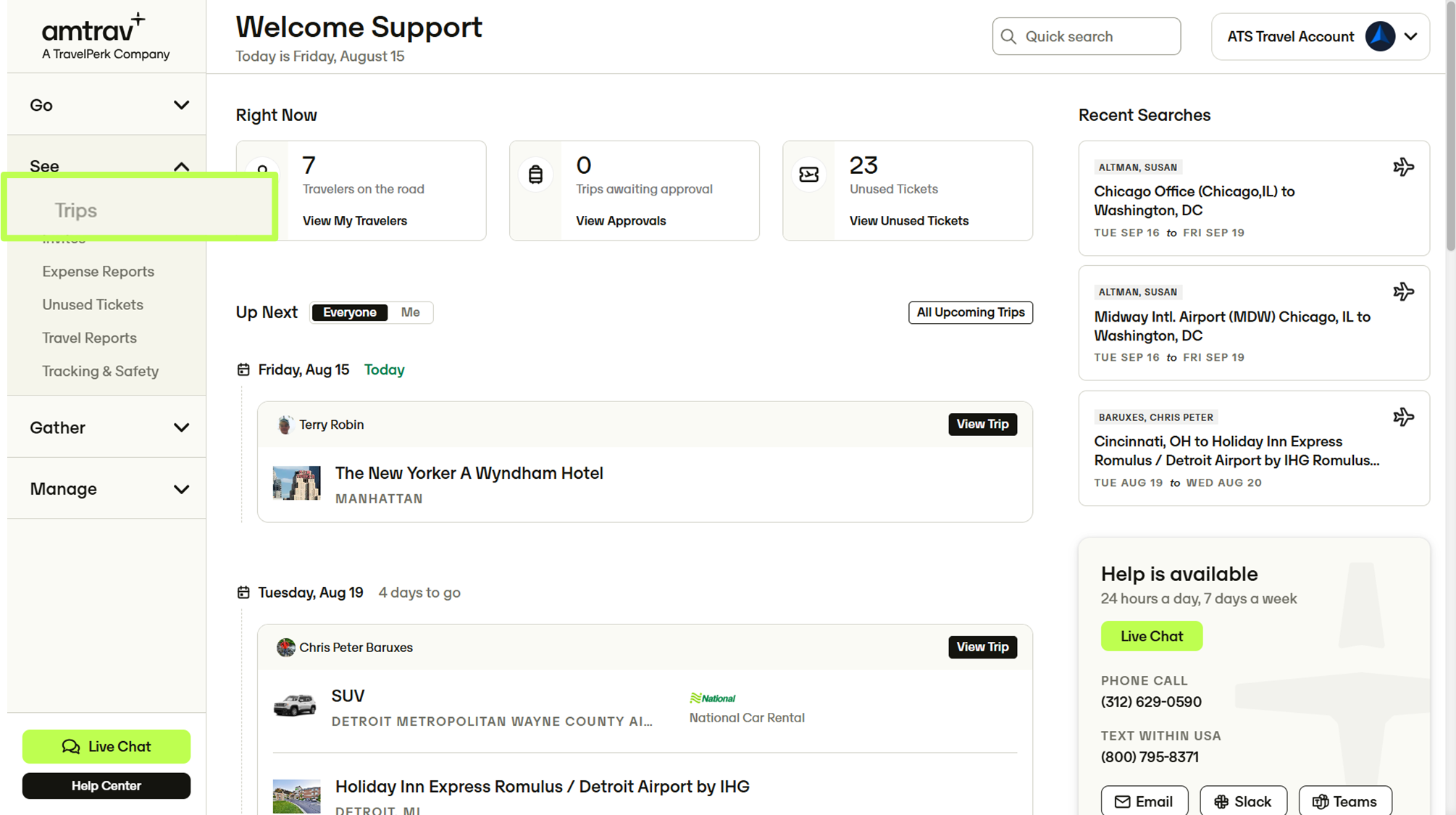
Task: Click View Trip for Terry Robin
Action: point(982,425)
